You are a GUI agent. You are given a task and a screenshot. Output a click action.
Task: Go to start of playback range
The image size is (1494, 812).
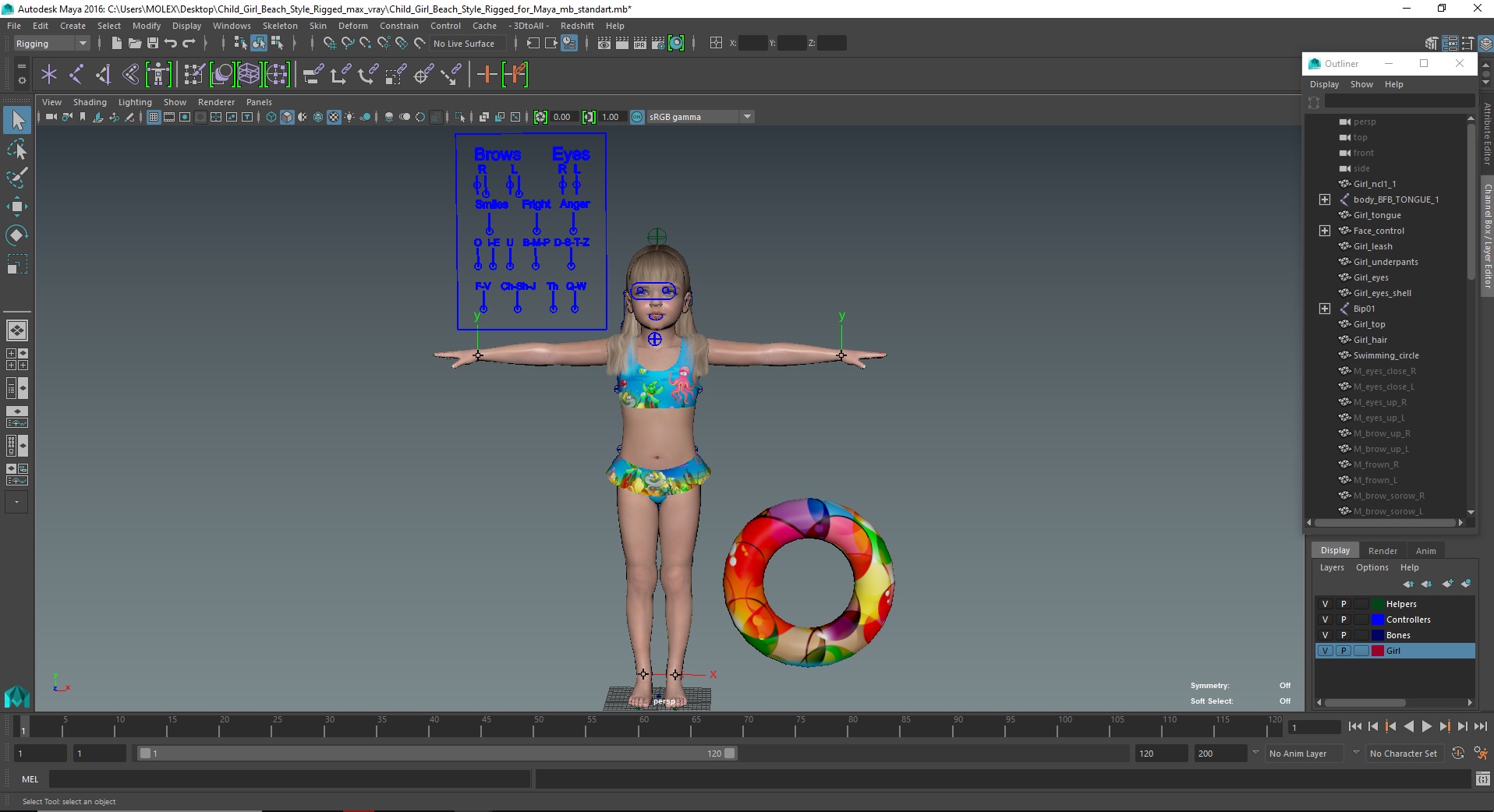(x=1354, y=726)
